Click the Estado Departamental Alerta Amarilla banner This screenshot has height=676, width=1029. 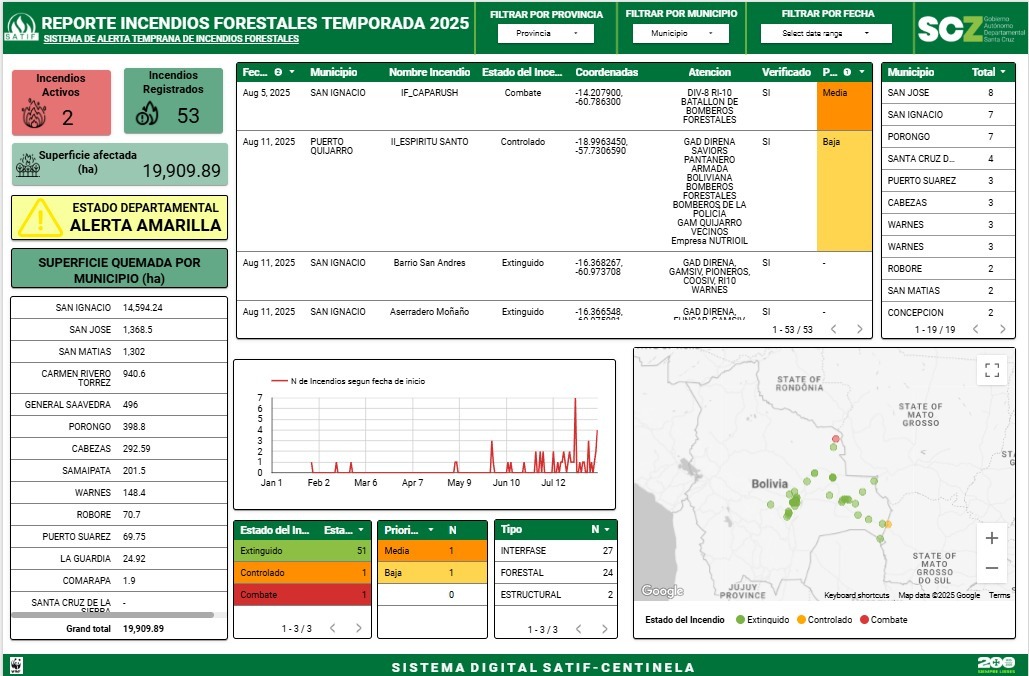point(119,217)
